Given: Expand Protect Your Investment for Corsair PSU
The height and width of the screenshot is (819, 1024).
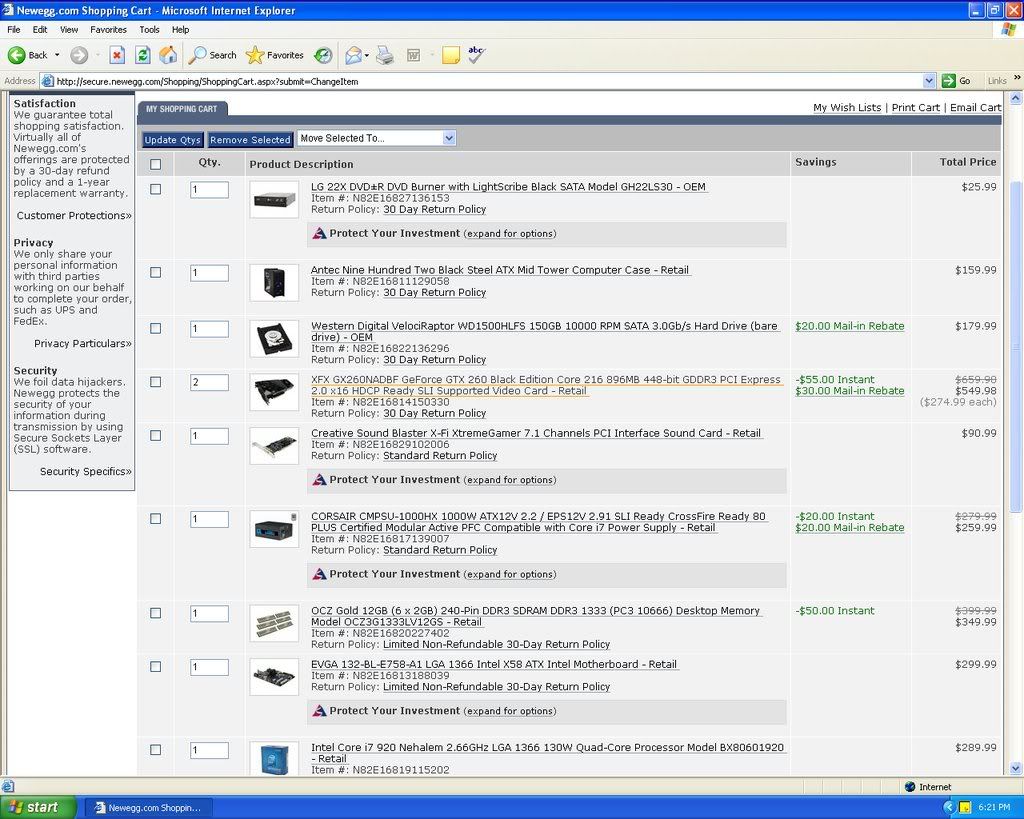Looking at the screenshot, I should click(509, 575).
